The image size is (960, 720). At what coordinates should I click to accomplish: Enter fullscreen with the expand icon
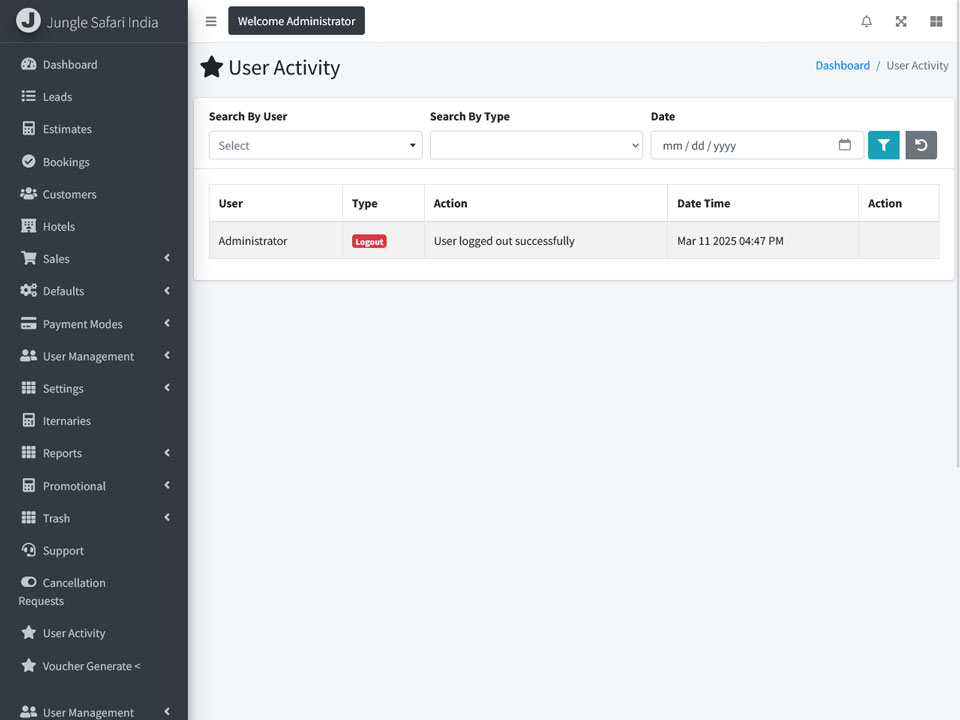pyautogui.click(x=901, y=21)
